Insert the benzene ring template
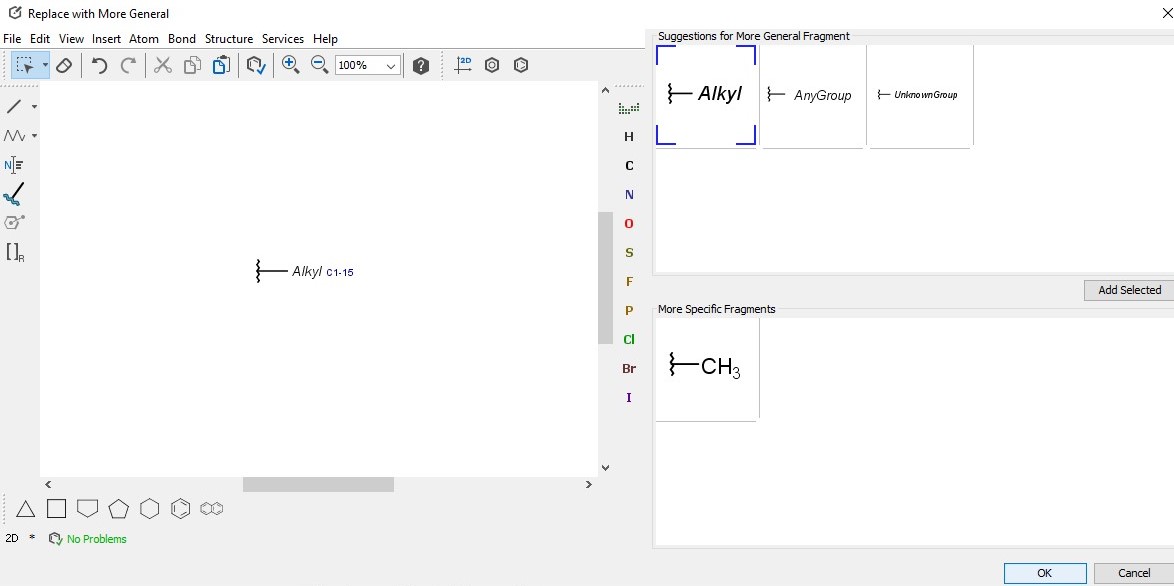 (180, 509)
